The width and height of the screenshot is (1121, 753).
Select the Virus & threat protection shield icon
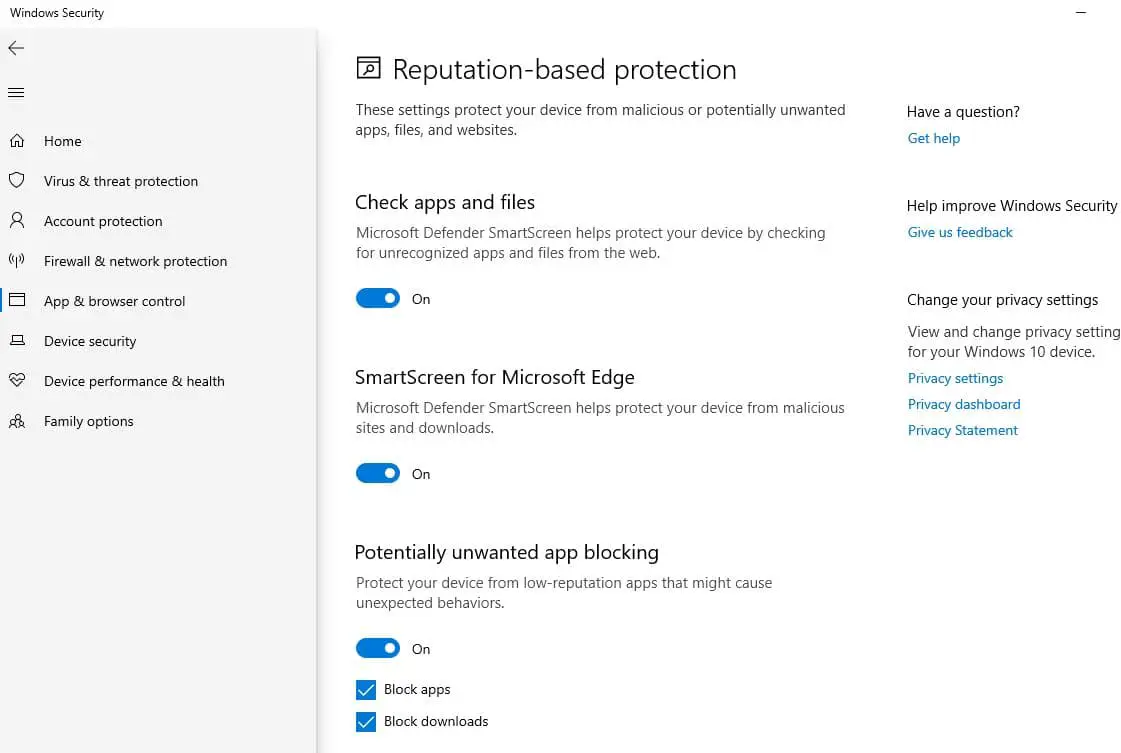click(17, 181)
